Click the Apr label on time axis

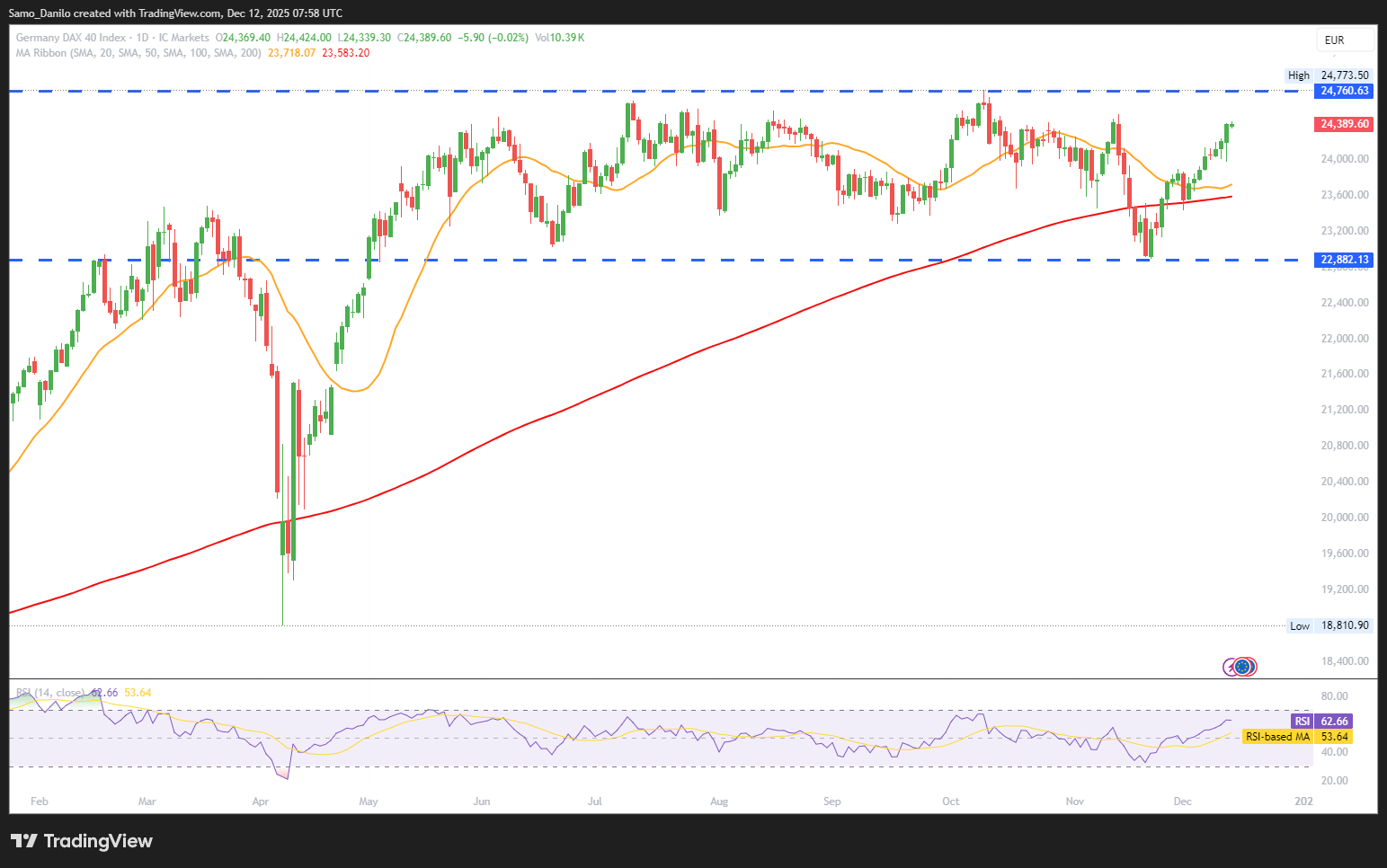pos(261,802)
